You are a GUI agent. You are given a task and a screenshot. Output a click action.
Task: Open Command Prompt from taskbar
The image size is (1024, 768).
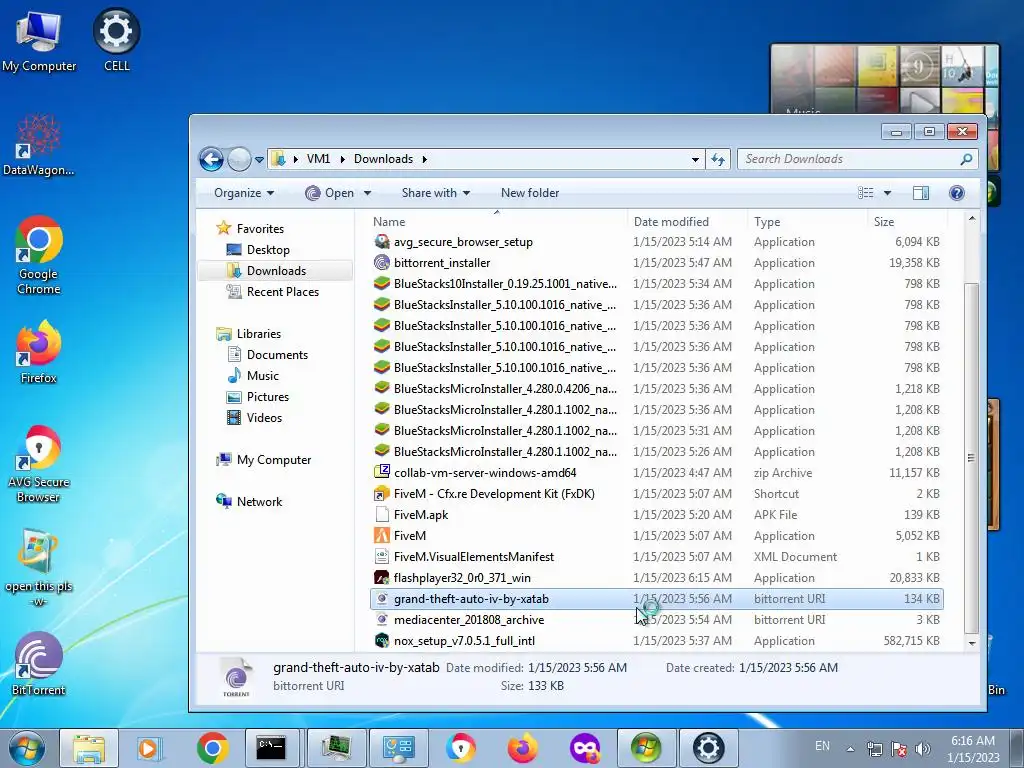tap(271, 748)
